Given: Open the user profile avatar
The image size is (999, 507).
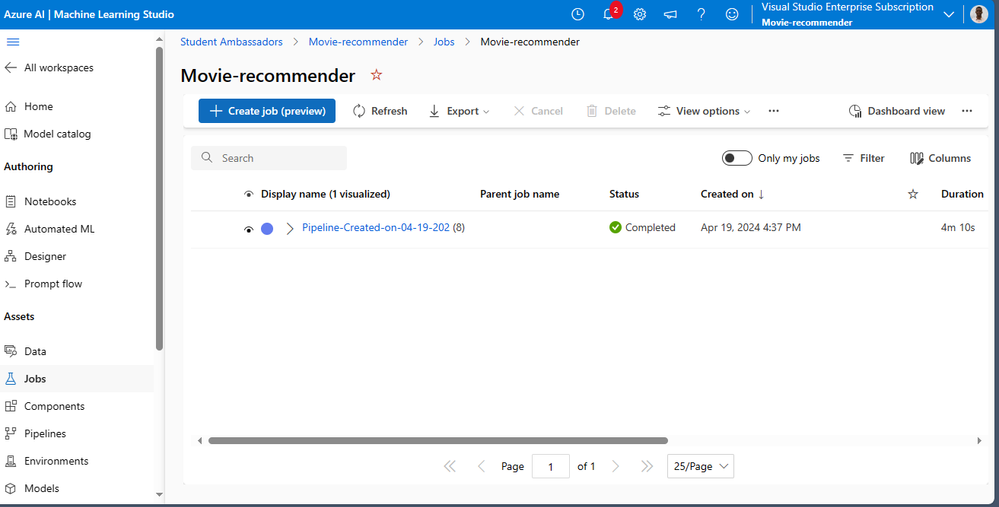Looking at the screenshot, I should (x=979, y=14).
